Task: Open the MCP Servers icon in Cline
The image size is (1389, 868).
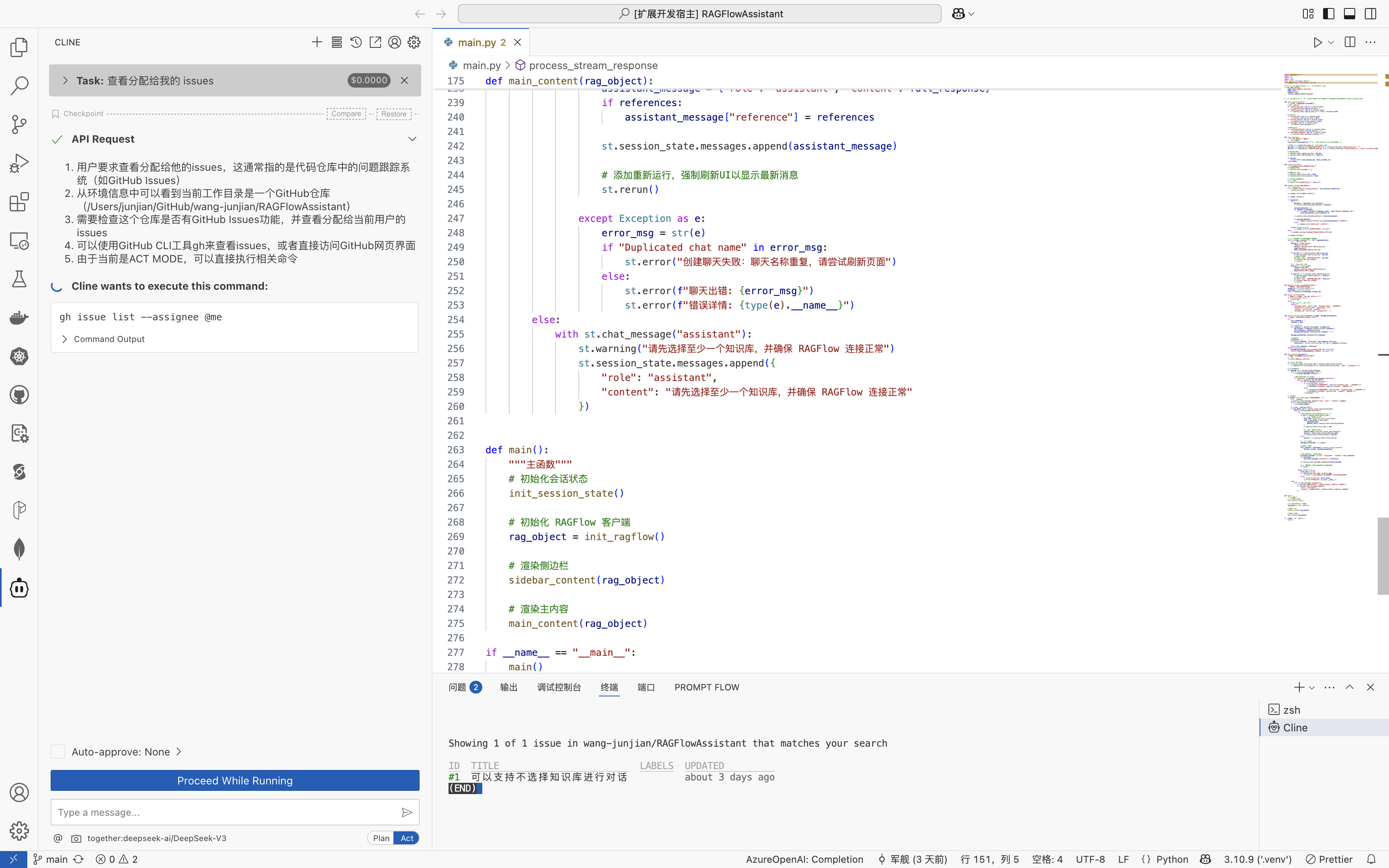Action: 336,43
